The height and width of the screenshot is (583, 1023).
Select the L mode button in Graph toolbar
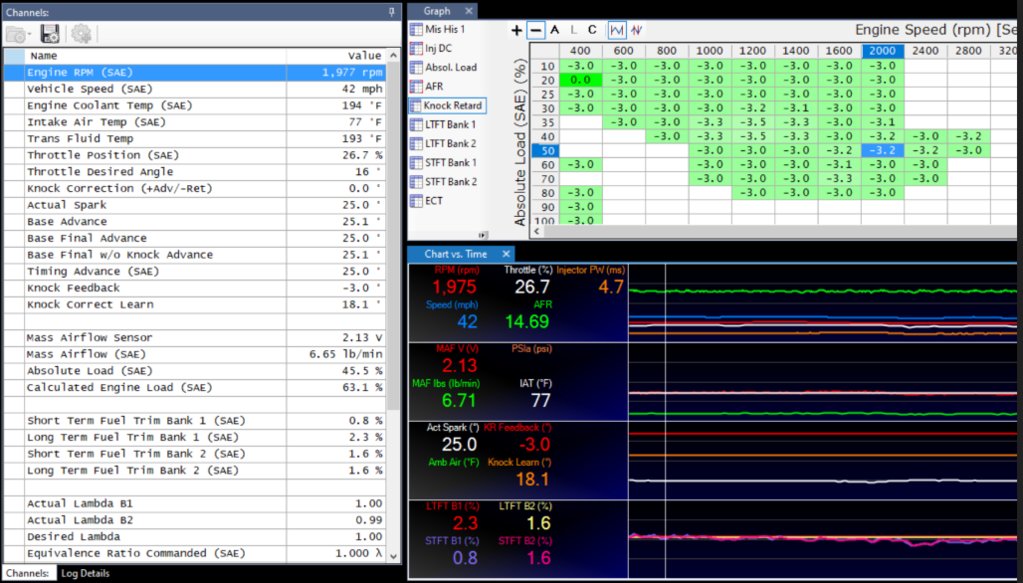tap(573, 30)
